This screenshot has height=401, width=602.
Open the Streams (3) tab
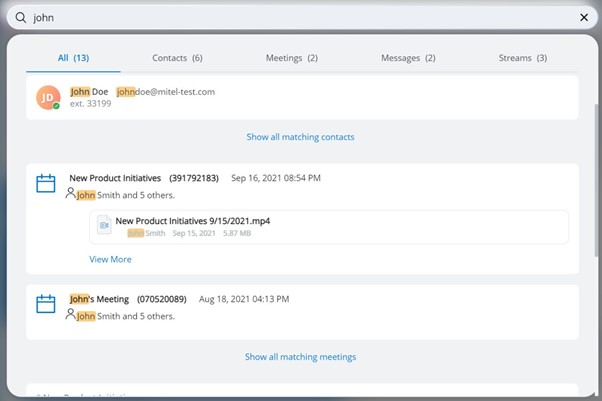pyautogui.click(x=522, y=58)
